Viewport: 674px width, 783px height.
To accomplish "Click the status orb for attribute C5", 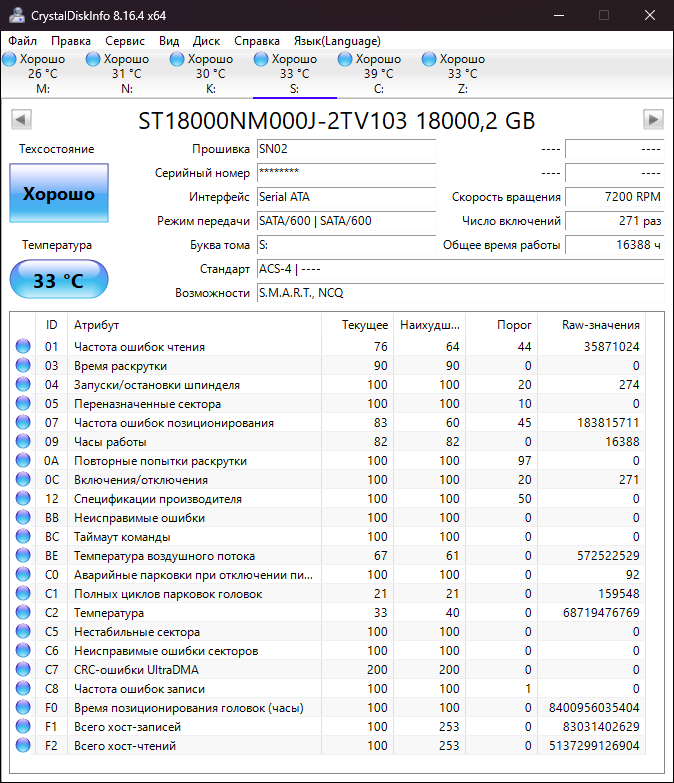I will click(x=23, y=631).
